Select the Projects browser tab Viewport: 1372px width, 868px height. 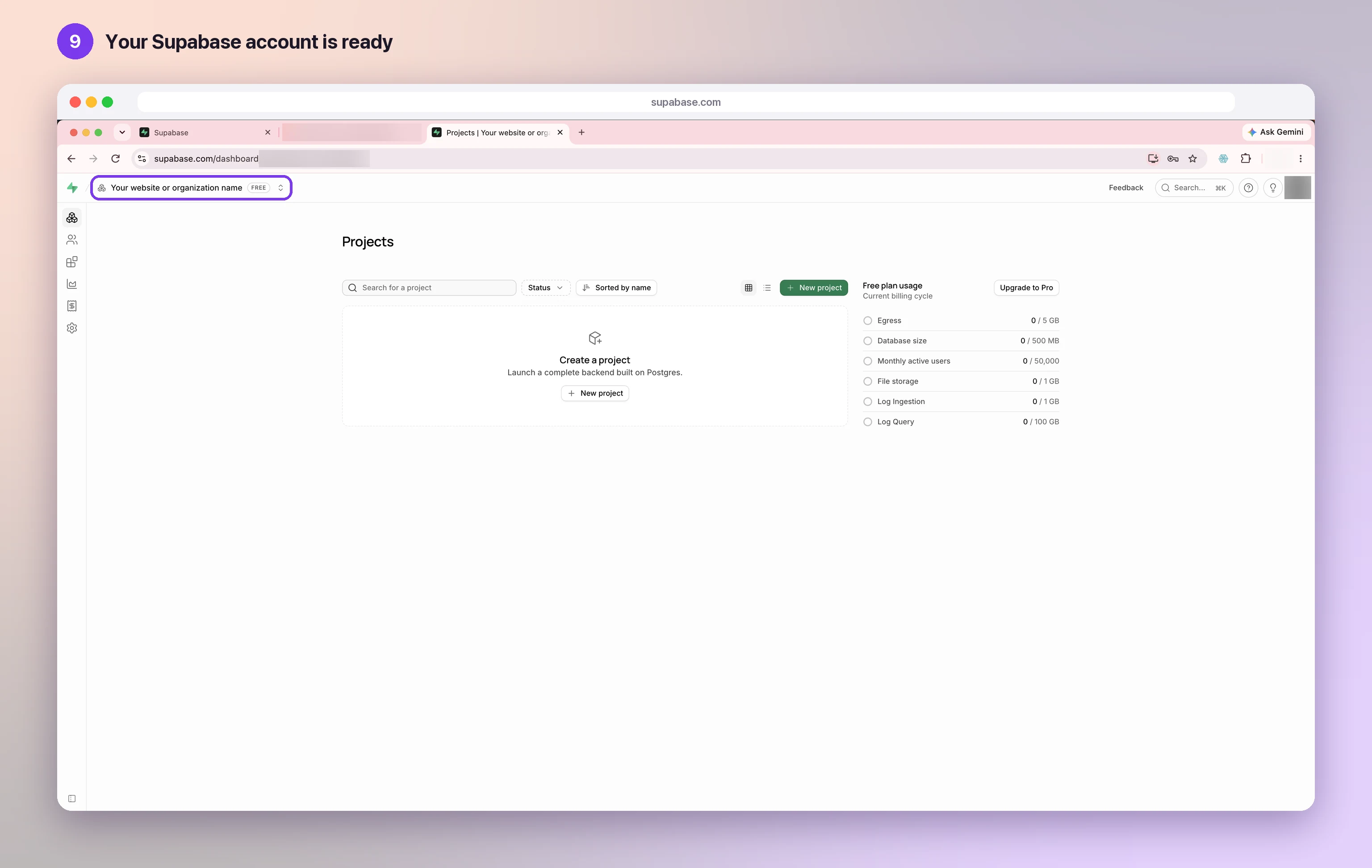tap(498, 133)
